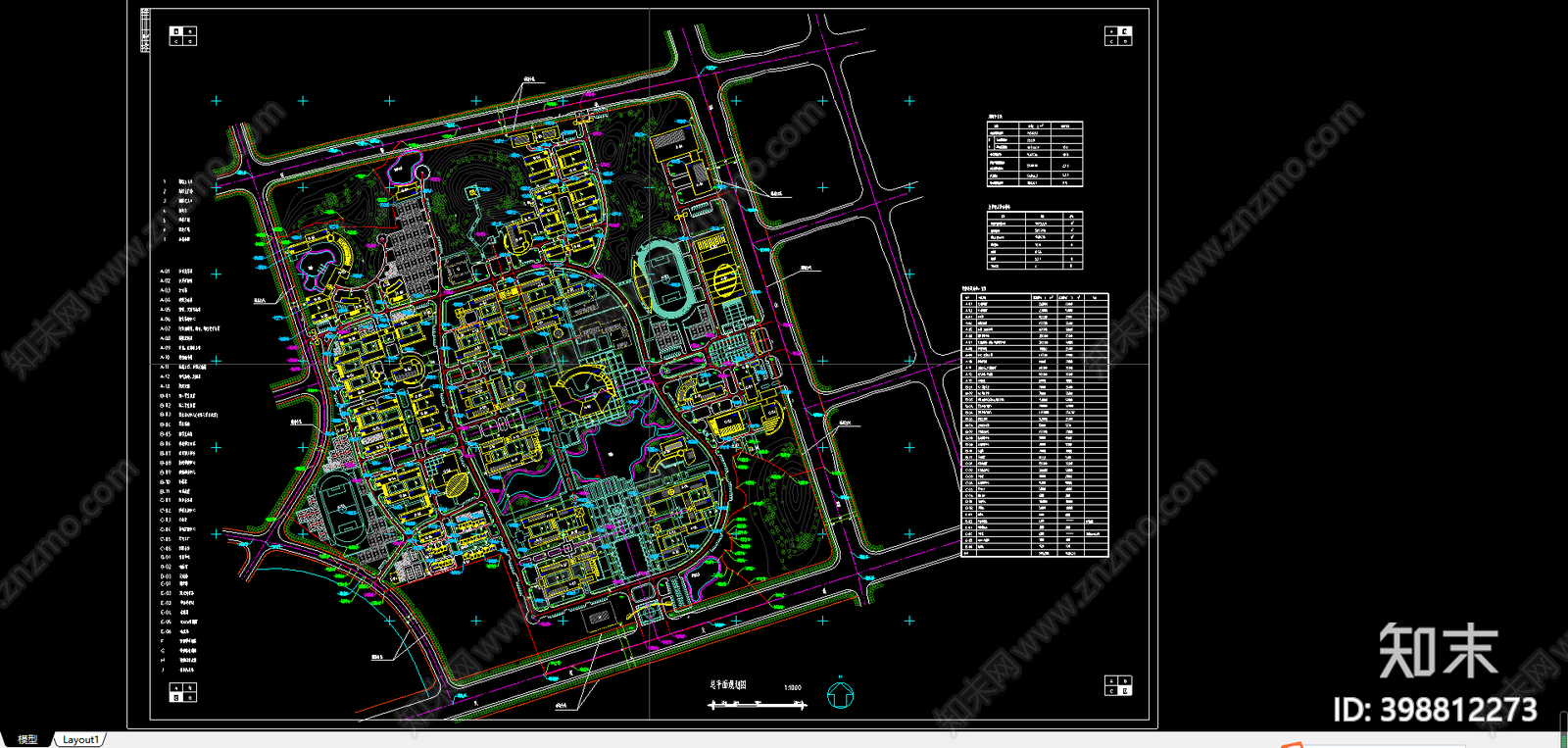The height and width of the screenshot is (748, 1568).
Task: Select the cyan north arrow symbol
Action: coord(840,692)
